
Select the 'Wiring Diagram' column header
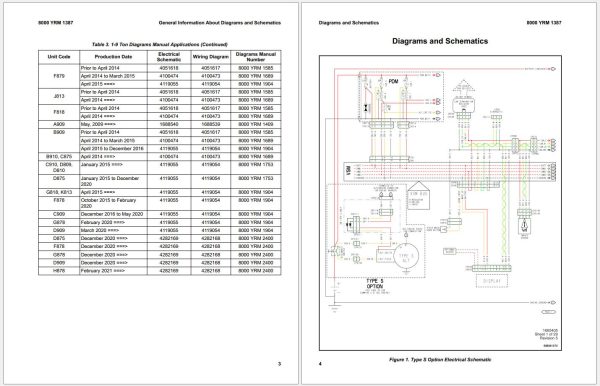click(211, 57)
